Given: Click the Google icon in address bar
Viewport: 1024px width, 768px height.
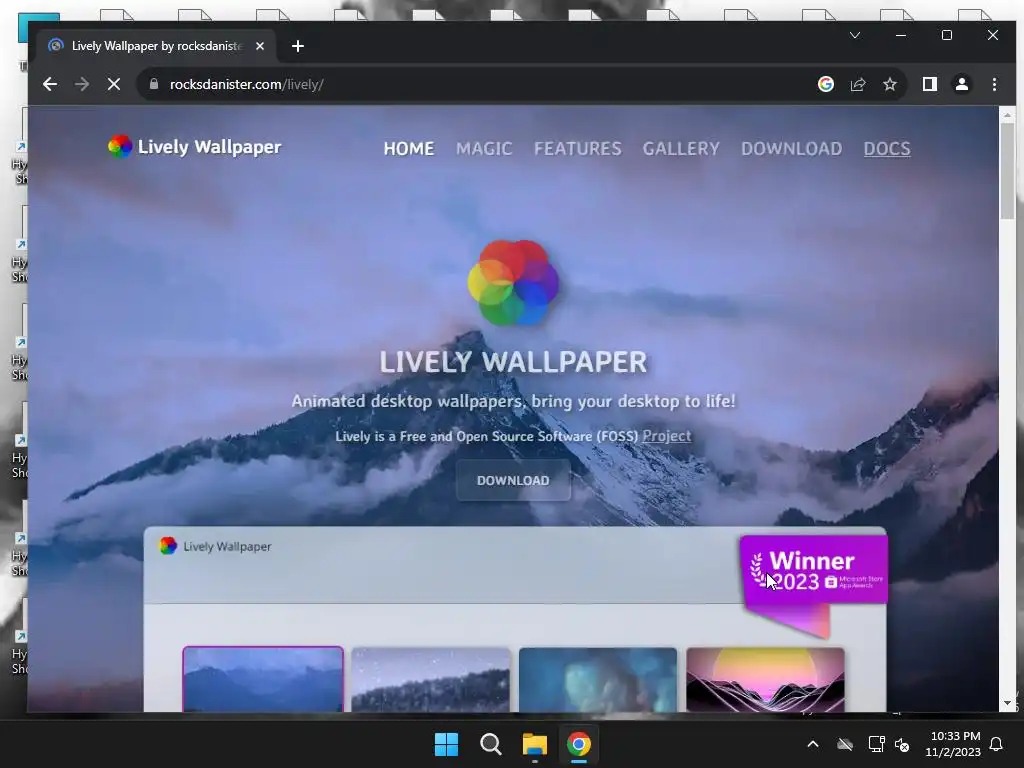Looking at the screenshot, I should pyautogui.click(x=825, y=84).
